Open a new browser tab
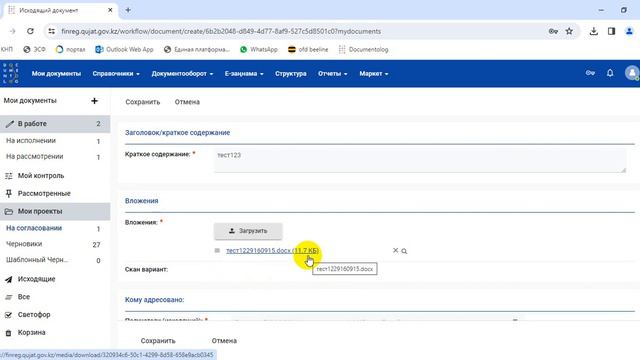 tap(128, 10)
